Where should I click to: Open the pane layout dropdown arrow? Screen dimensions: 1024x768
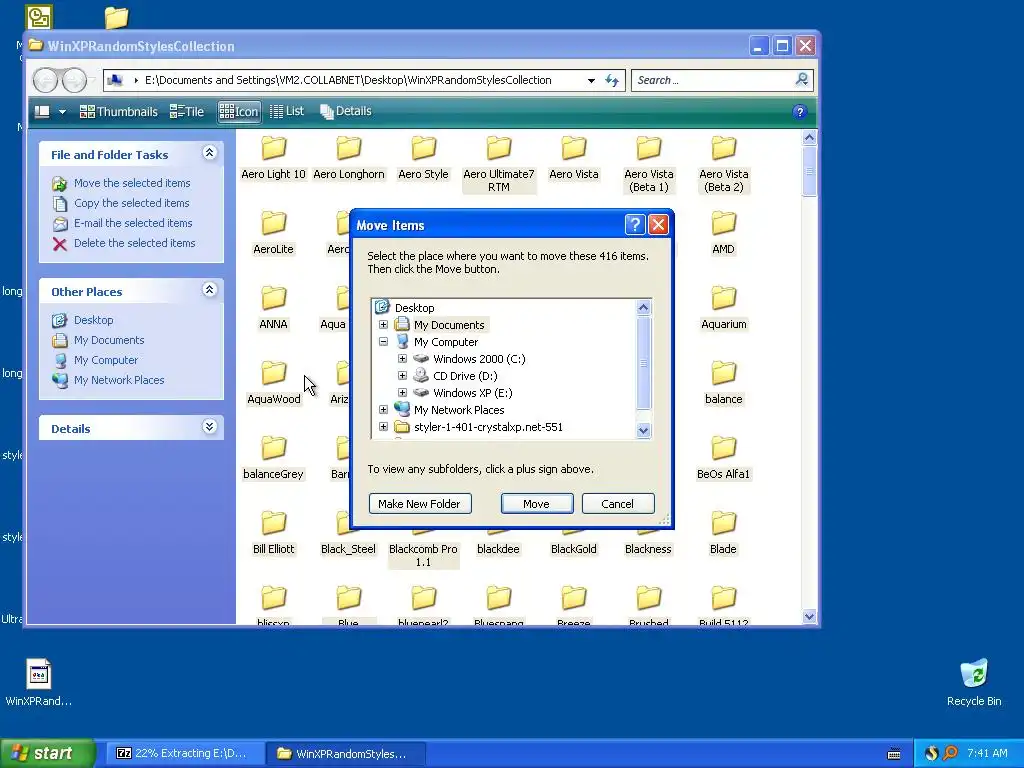(x=62, y=112)
